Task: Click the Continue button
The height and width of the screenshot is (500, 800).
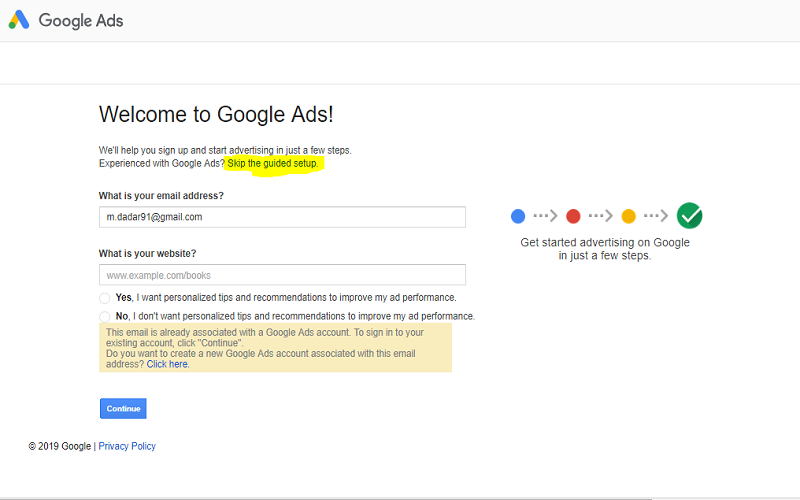Action: 123,409
